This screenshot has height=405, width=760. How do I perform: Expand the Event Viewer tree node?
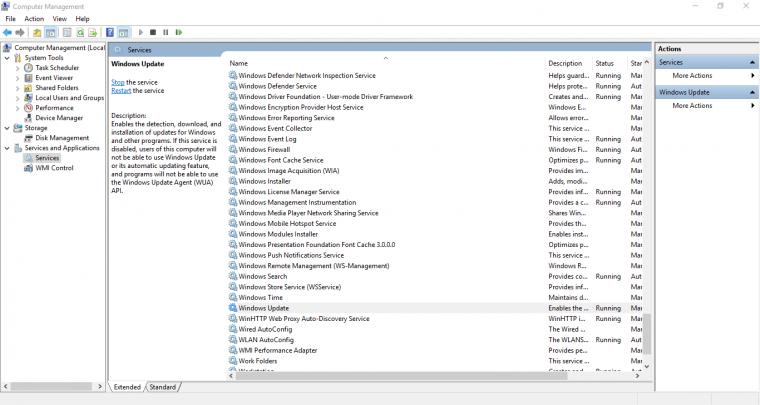(x=17, y=78)
